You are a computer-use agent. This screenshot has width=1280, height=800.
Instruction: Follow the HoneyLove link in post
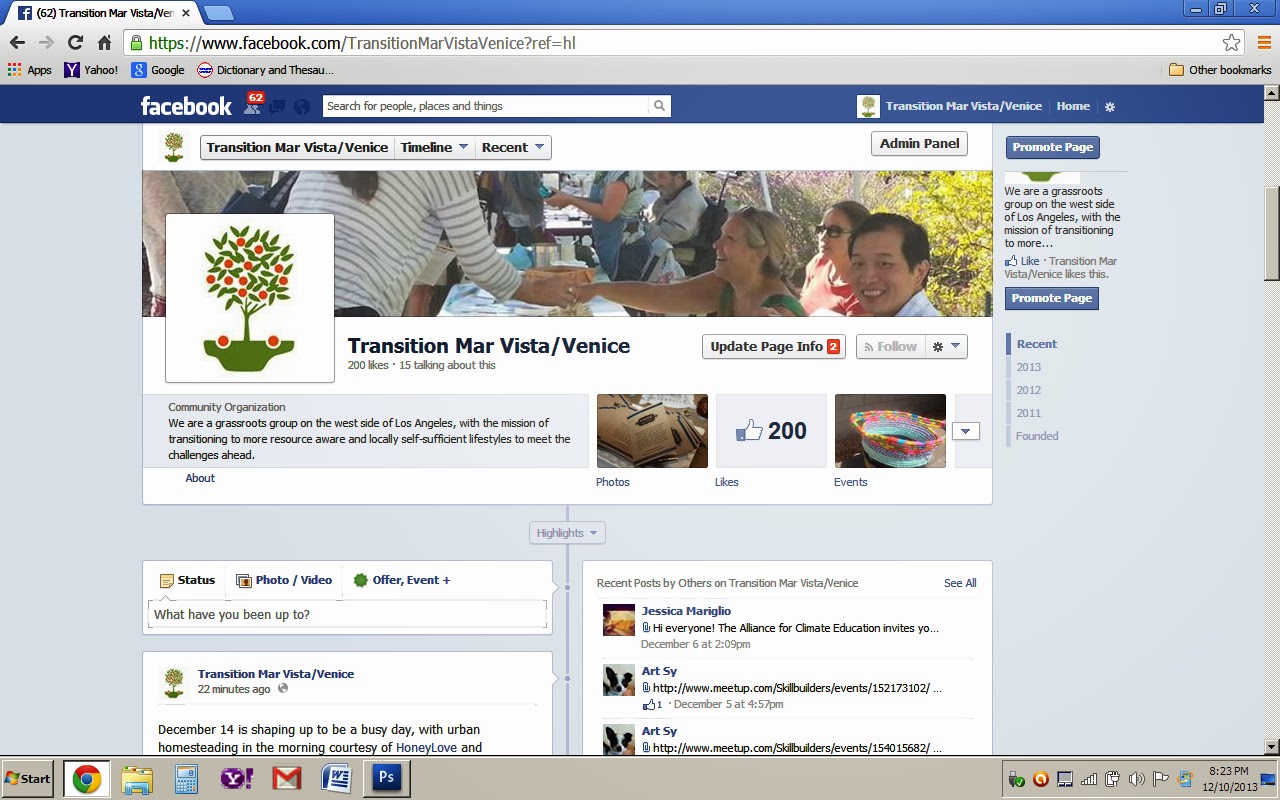coord(427,747)
